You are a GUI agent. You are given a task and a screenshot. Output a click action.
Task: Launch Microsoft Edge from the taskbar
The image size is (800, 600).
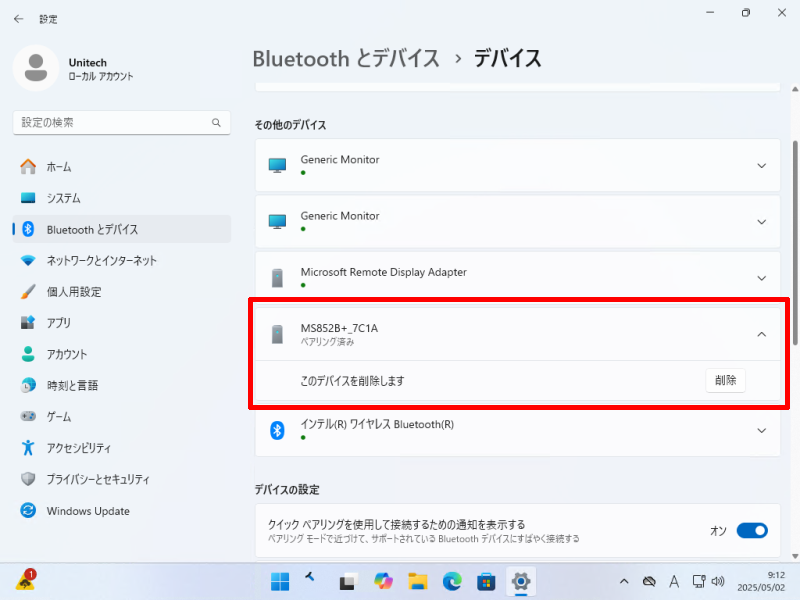pyautogui.click(x=452, y=582)
